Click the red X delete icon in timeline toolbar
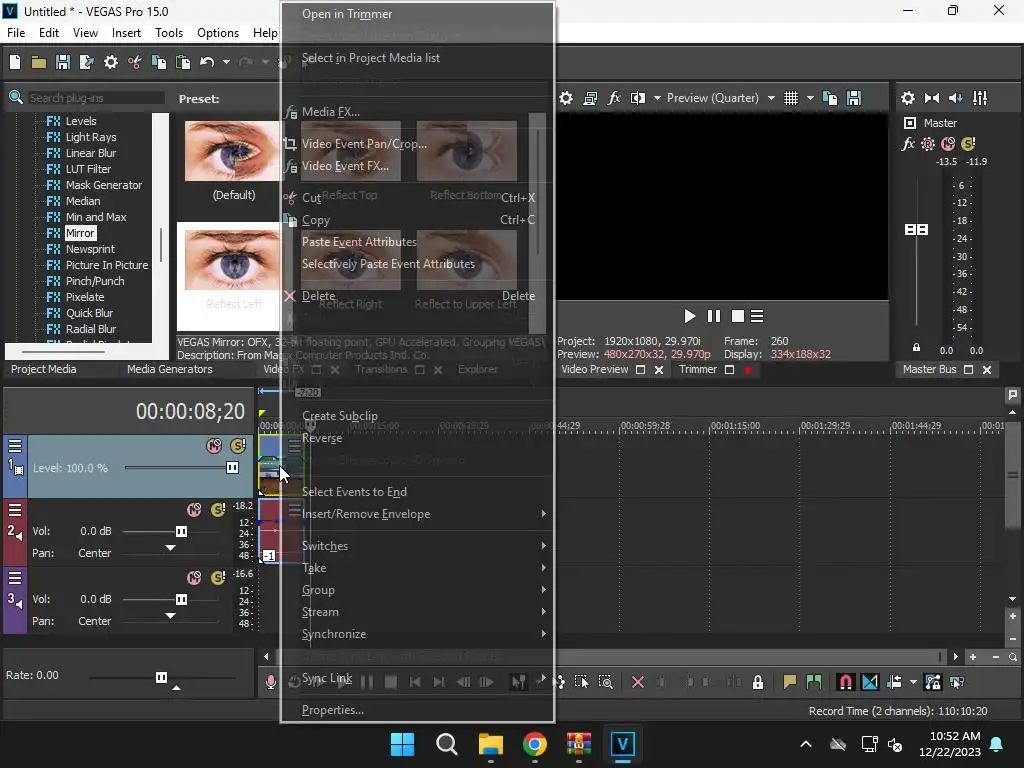The image size is (1024, 768). point(638,682)
